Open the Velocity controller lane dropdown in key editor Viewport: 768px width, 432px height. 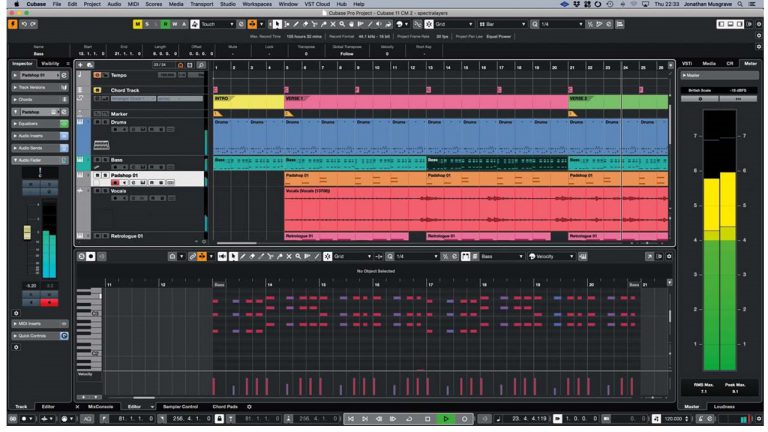pyautogui.click(x=552, y=256)
